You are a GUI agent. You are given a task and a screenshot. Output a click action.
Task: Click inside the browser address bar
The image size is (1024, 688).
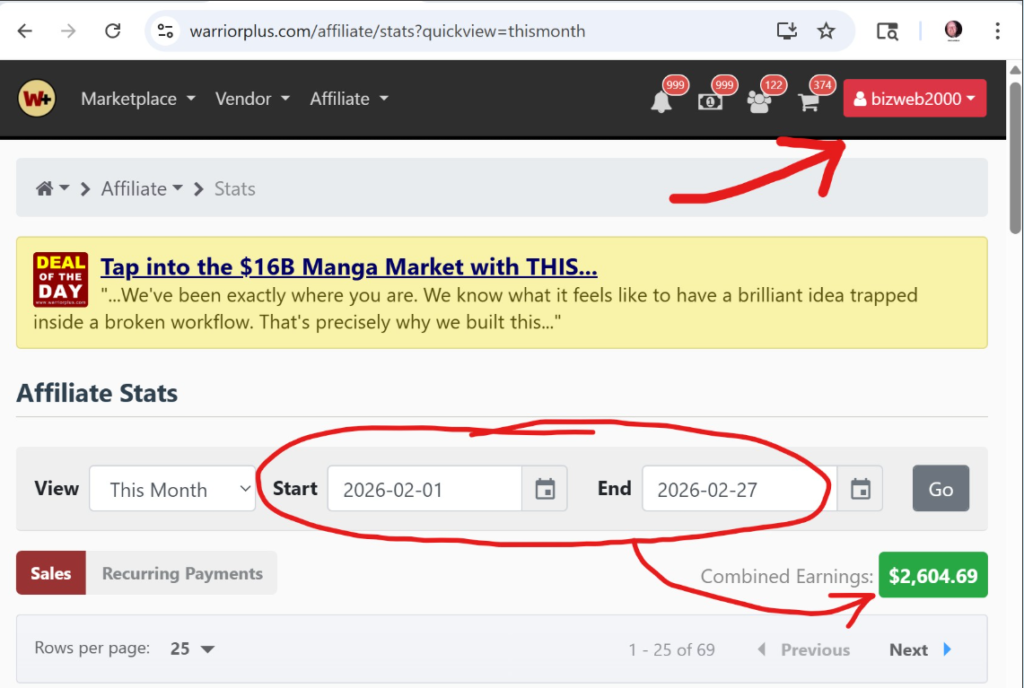point(400,31)
